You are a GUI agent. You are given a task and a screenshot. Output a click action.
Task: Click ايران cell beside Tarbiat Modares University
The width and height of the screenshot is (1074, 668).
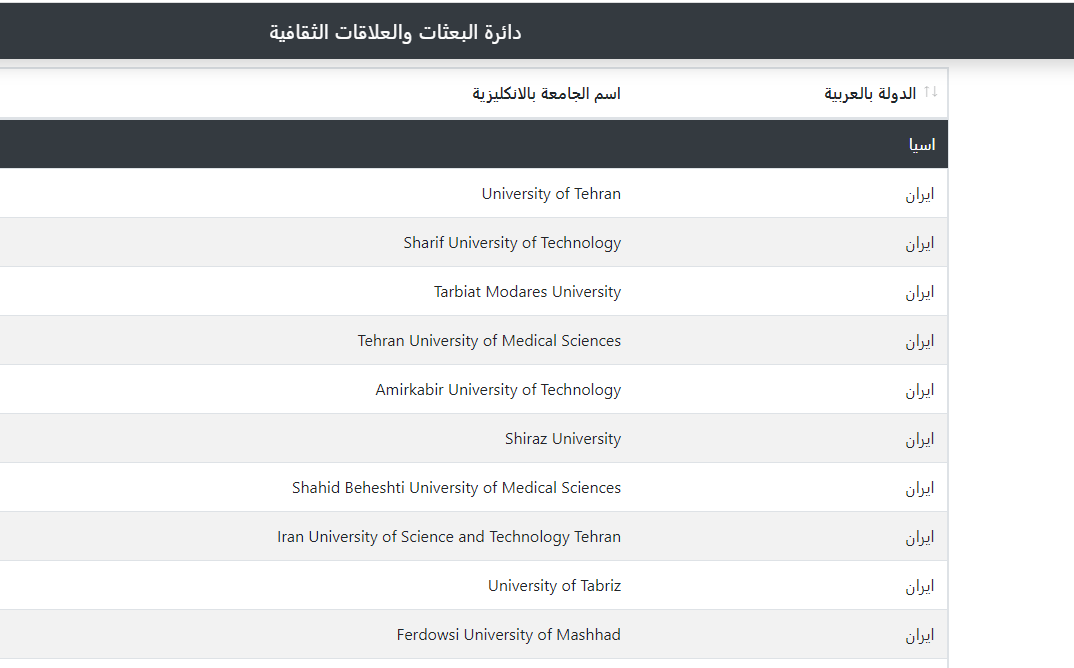[x=919, y=293]
